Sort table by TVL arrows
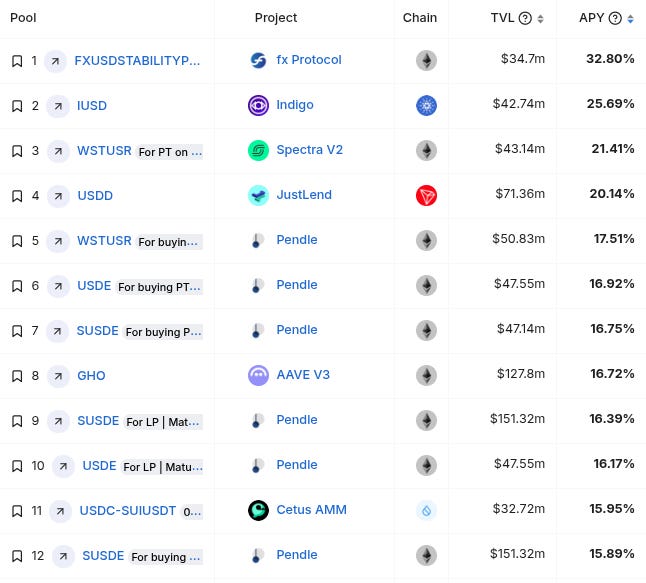 pyautogui.click(x=541, y=19)
